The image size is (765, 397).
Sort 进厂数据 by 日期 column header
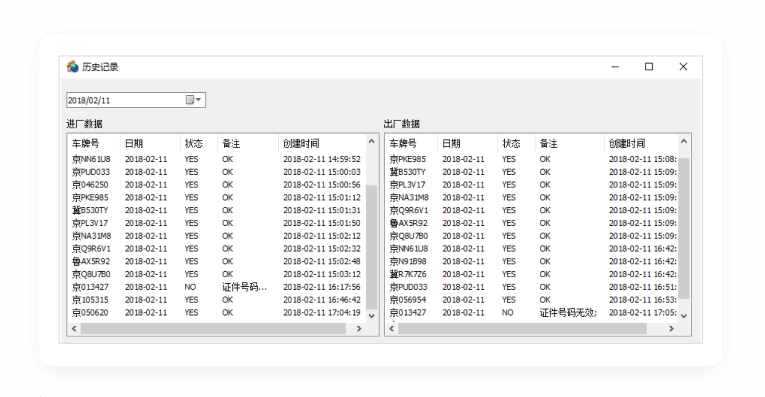[150, 143]
